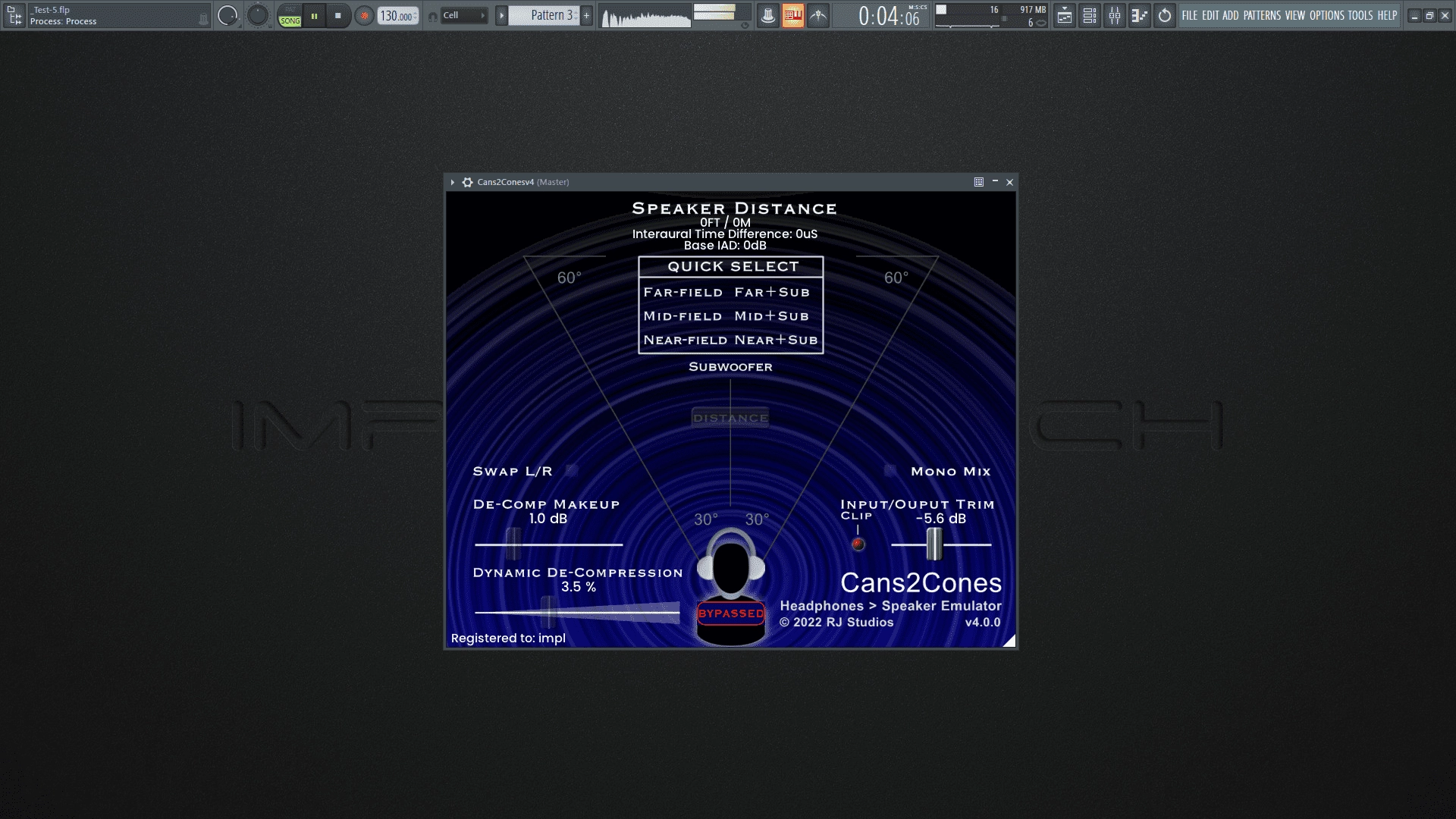Screen dimensions: 1456x819
Task: Open the playlist view icon
Action: pyautogui.click(x=1065, y=15)
